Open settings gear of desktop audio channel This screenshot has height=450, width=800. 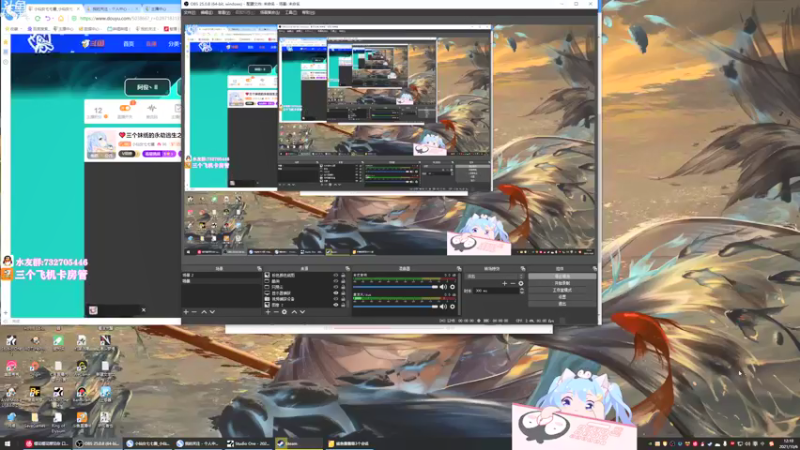point(452,287)
